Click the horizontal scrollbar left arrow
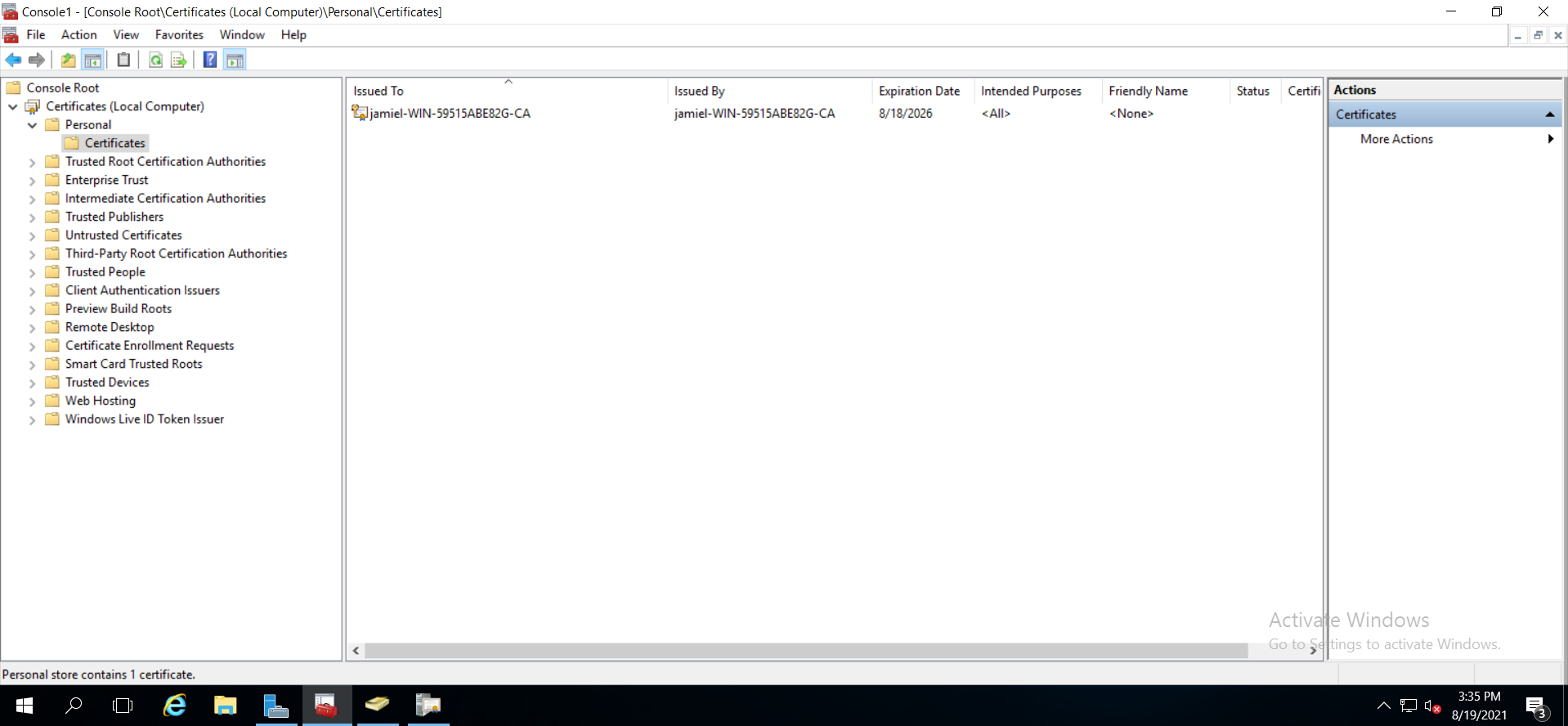 (x=356, y=651)
